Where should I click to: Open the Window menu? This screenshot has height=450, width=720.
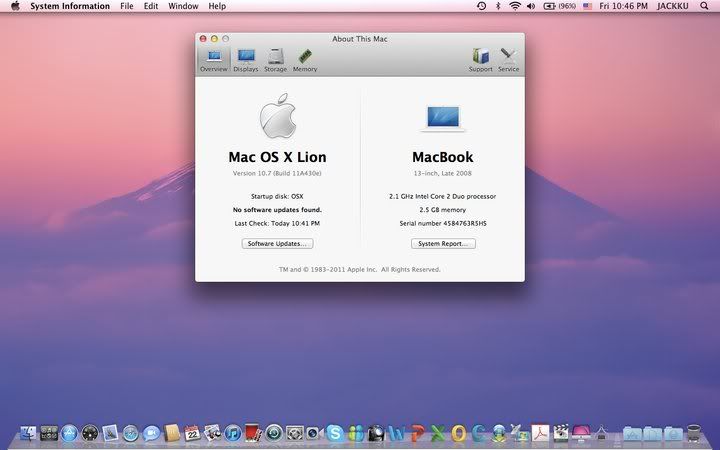[x=183, y=6]
